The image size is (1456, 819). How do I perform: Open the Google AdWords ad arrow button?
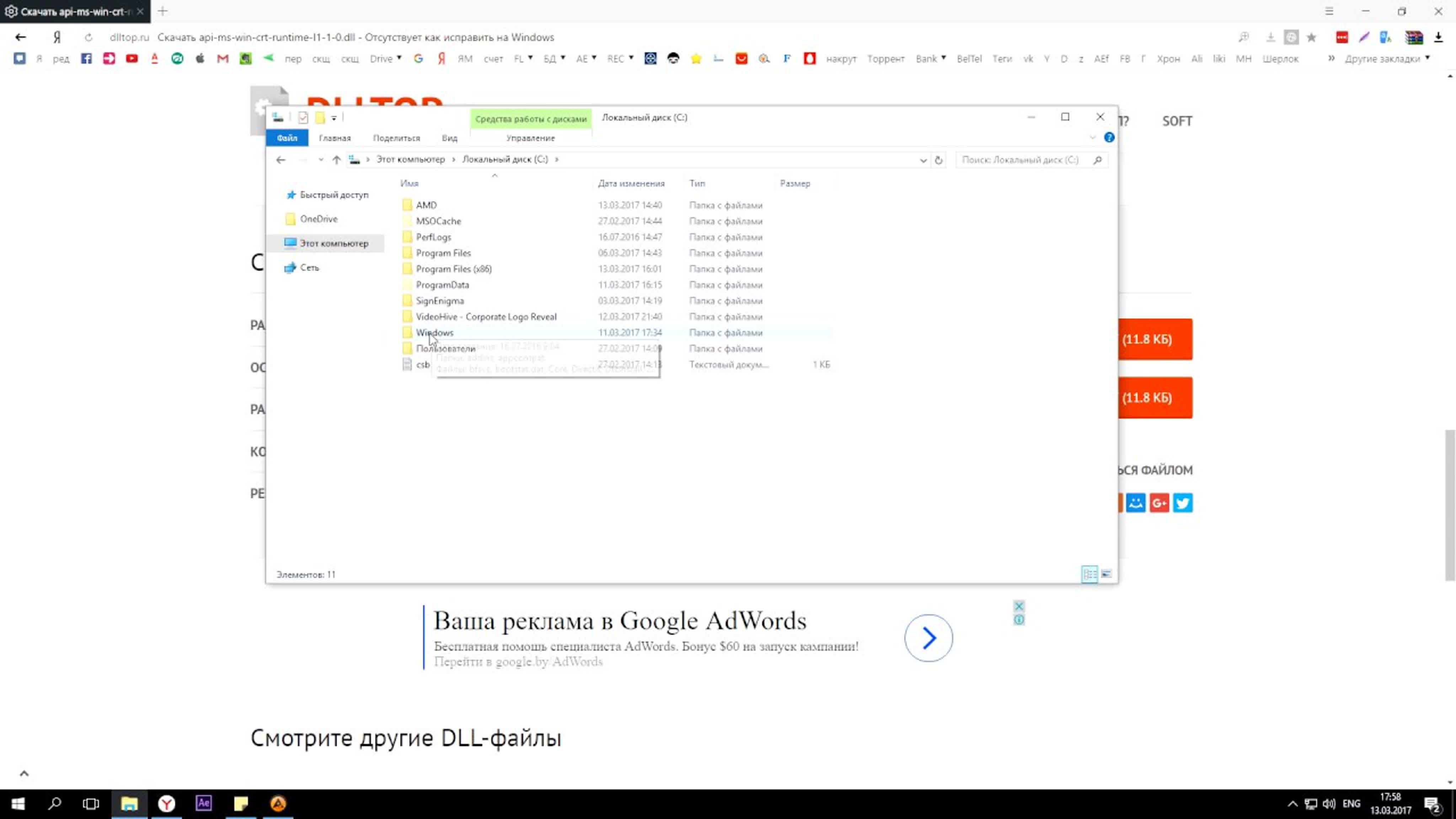[928, 638]
